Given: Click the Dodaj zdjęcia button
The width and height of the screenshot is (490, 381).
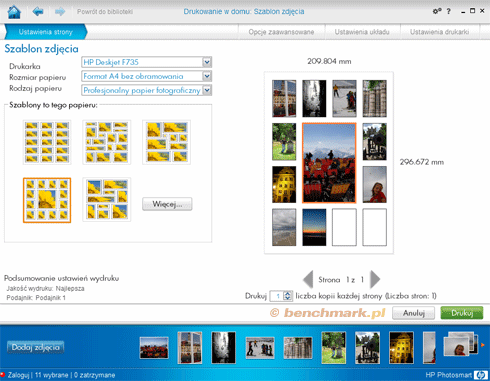Looking at the screenshot, I should (x=36, y=347).
